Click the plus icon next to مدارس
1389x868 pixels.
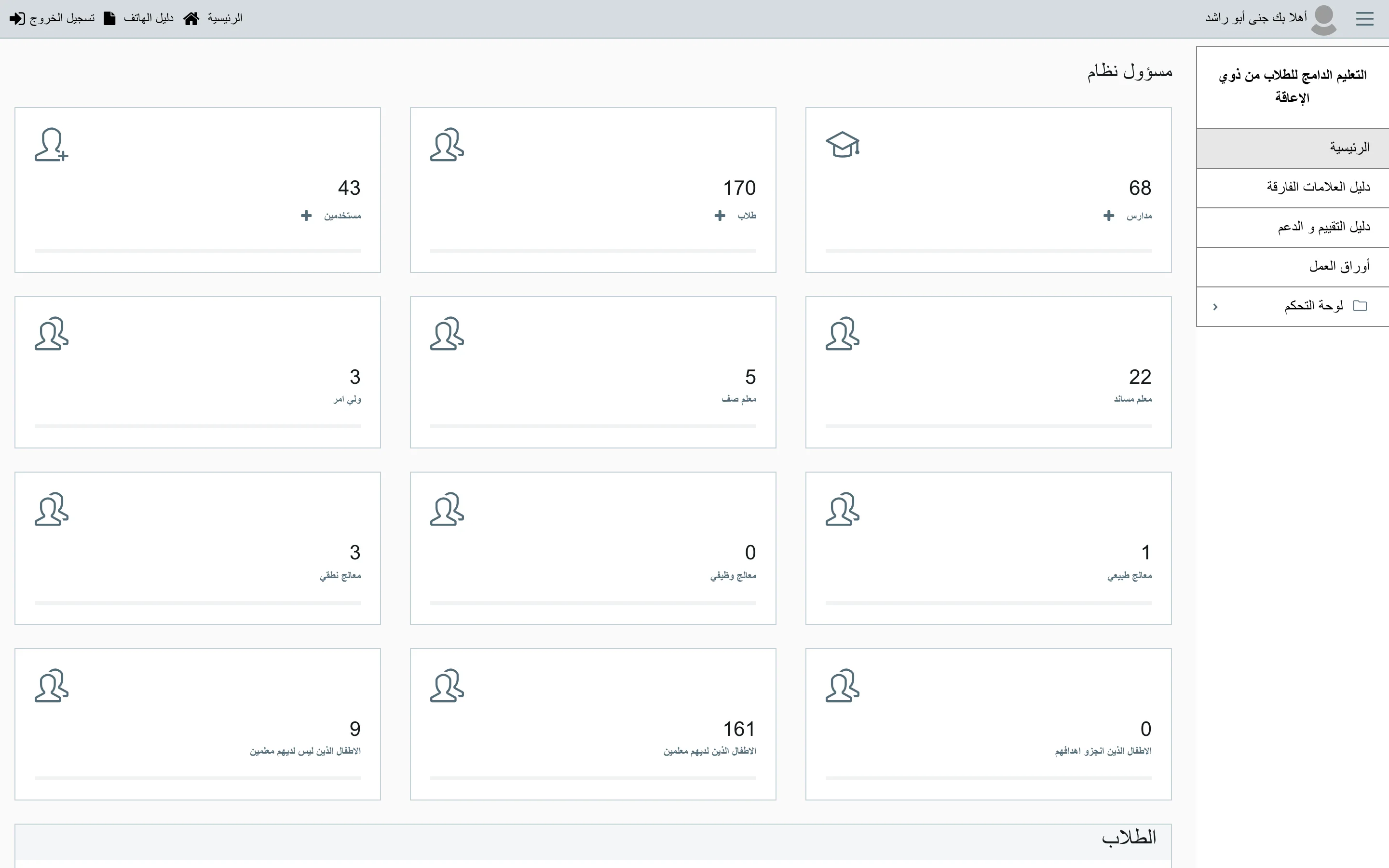click(x=1109, y=215)
